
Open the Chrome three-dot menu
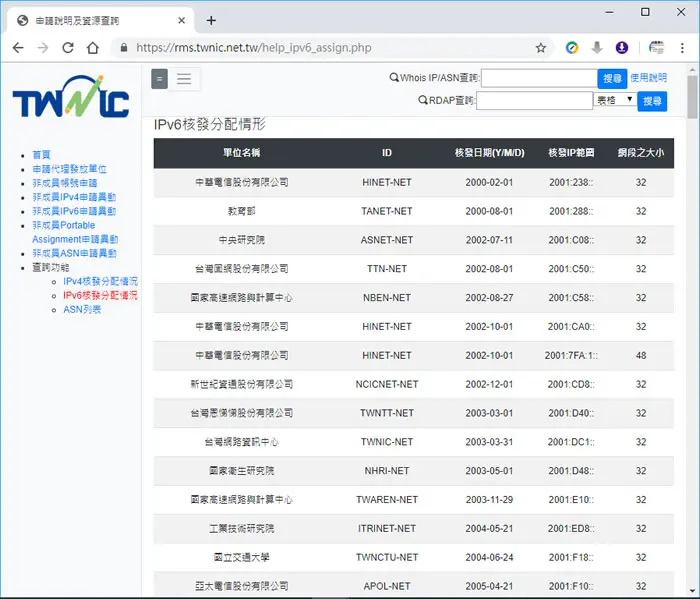(682, 48)
